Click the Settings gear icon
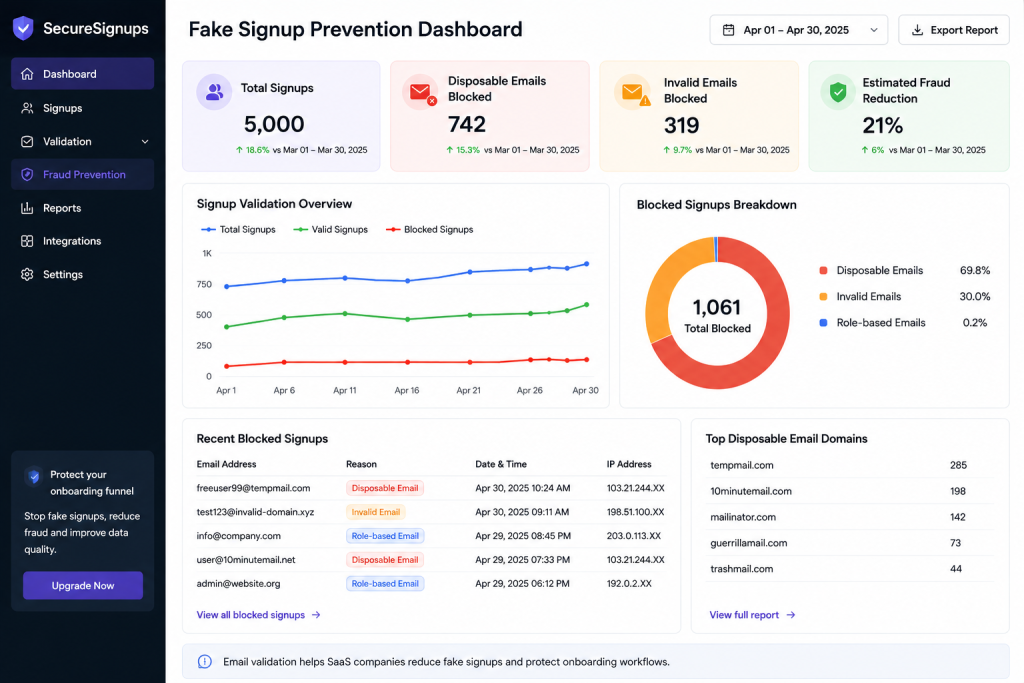This screenshot has width=1024, height=683. (27, 274)
